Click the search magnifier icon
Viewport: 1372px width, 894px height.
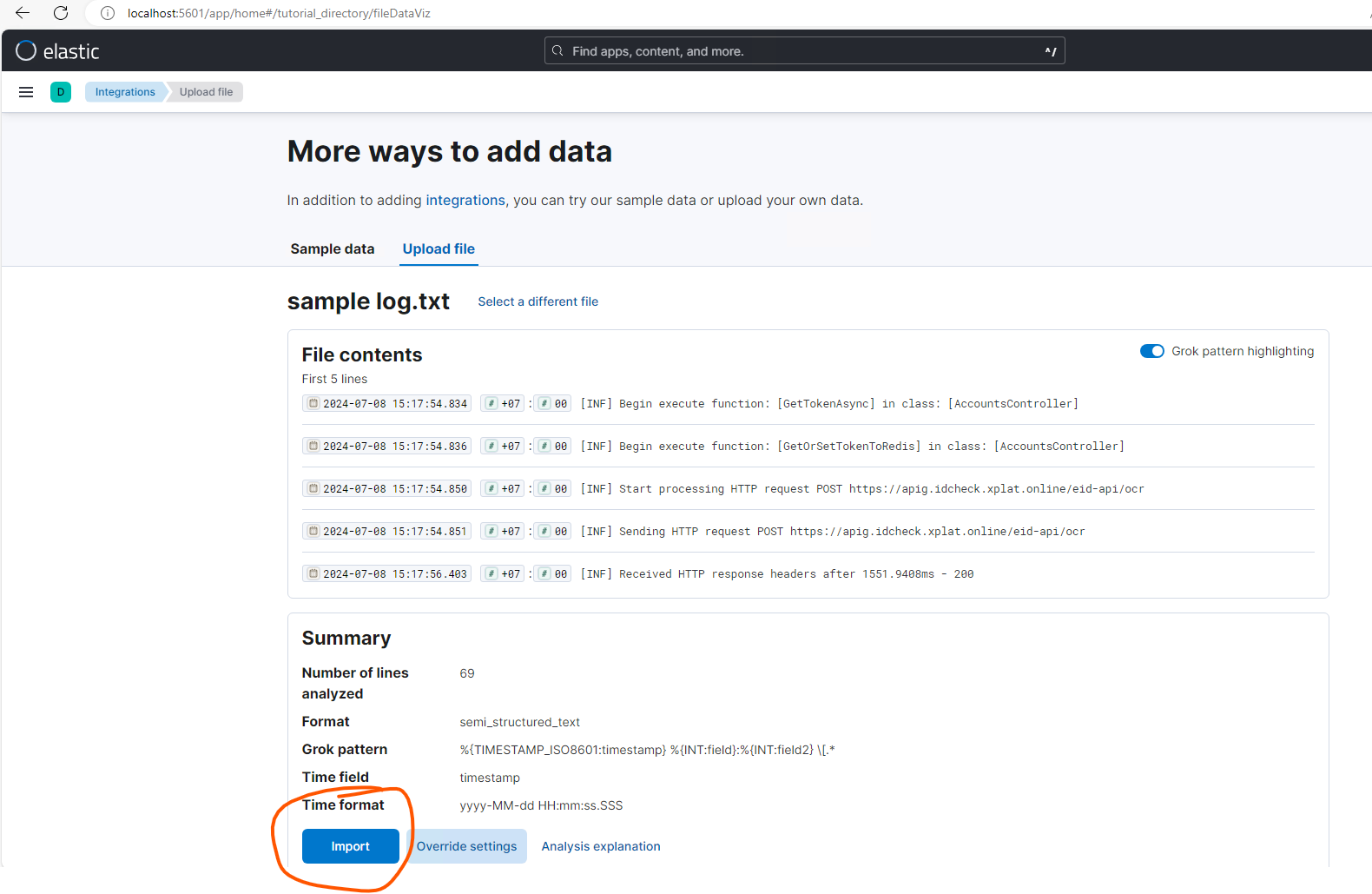pos(557,51)
